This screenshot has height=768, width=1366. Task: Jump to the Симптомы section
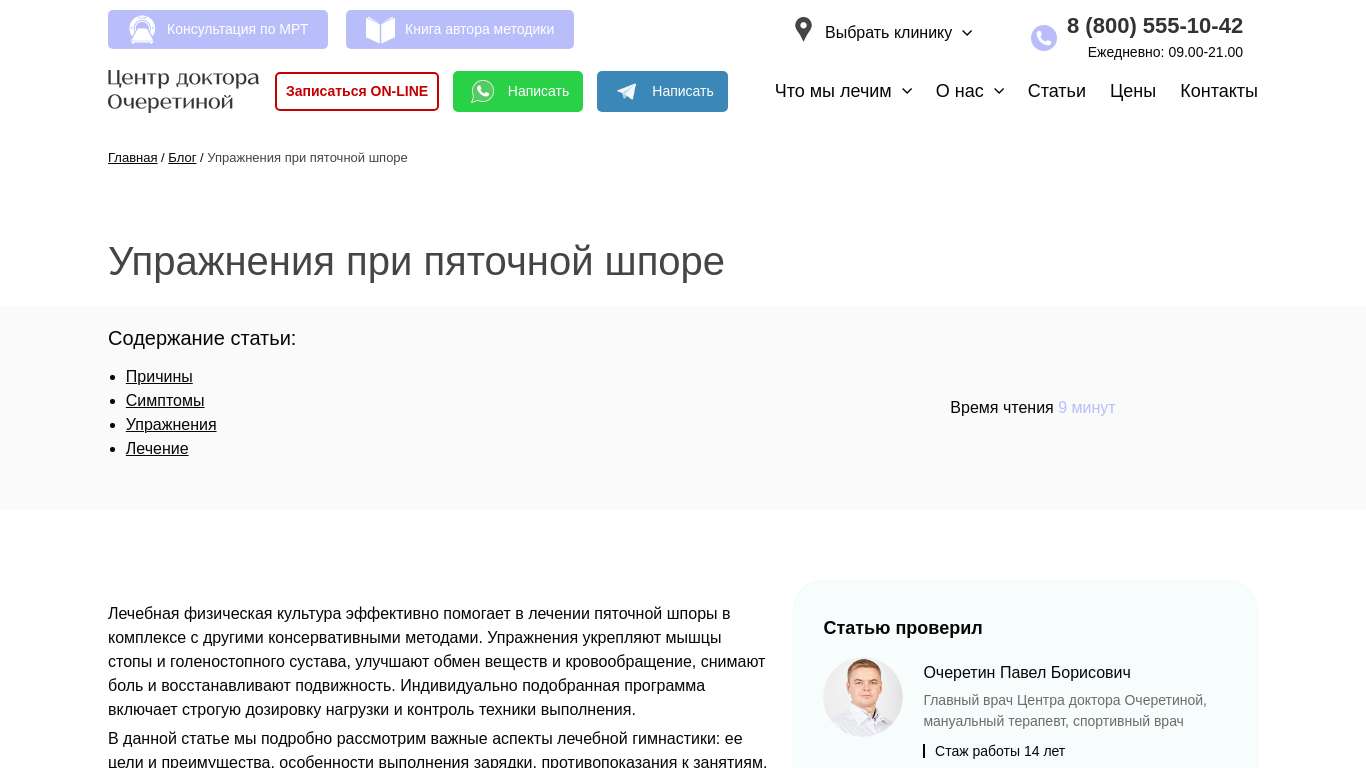click(x=165, y=401)
